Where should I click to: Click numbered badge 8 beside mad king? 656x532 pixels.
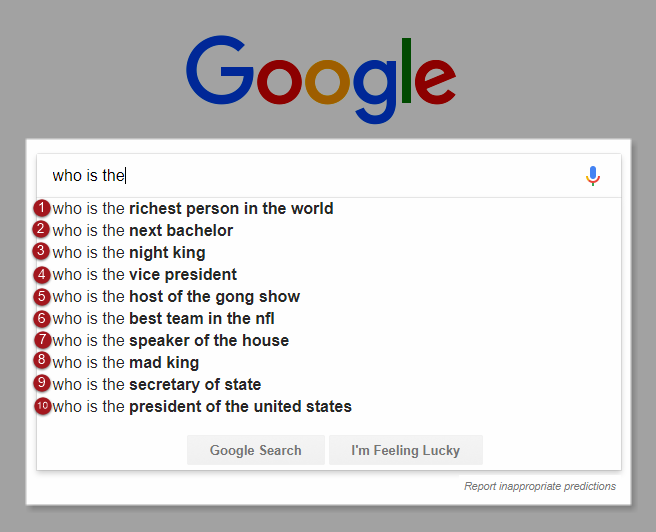42,362
